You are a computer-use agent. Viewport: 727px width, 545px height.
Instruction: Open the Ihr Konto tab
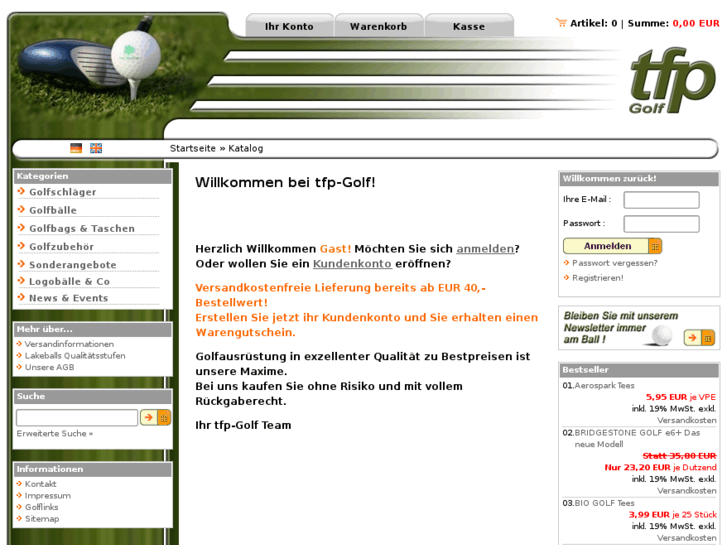[x=289, y=26]
